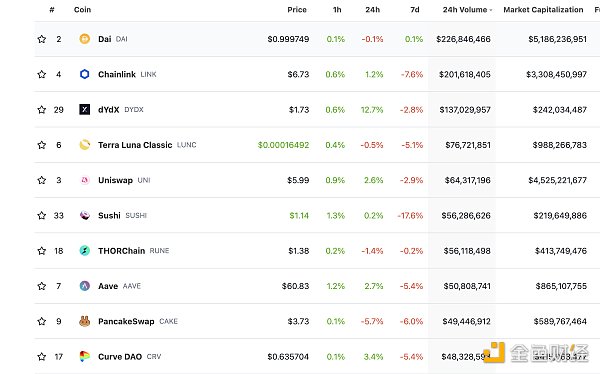Add Uniswap to favorites via star
Screen dimensions: 600x374
pos(42,180)
